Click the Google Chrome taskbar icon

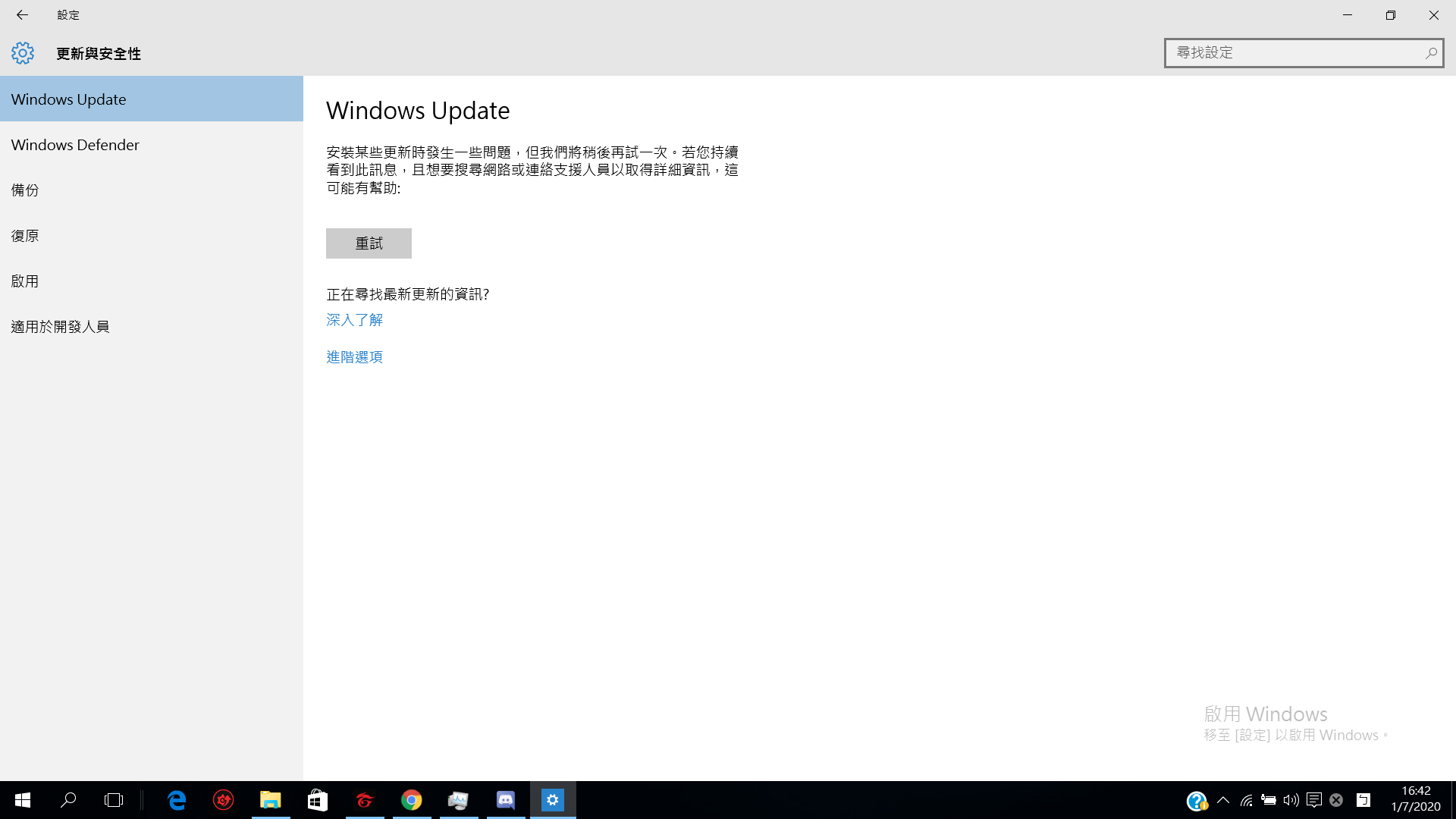coord(411,800)
